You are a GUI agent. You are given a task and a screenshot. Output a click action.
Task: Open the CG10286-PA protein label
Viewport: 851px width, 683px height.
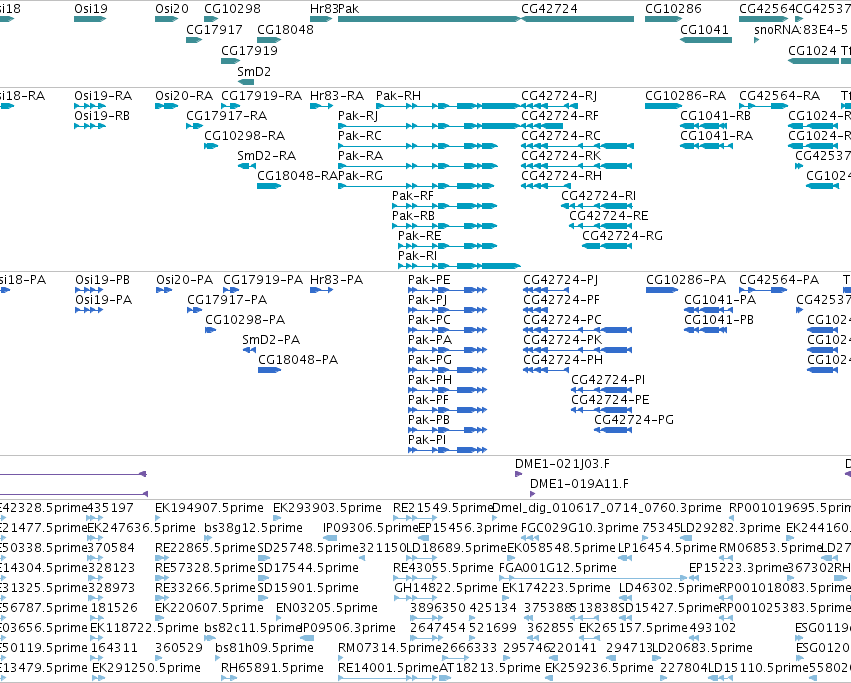tap(686, 280)
